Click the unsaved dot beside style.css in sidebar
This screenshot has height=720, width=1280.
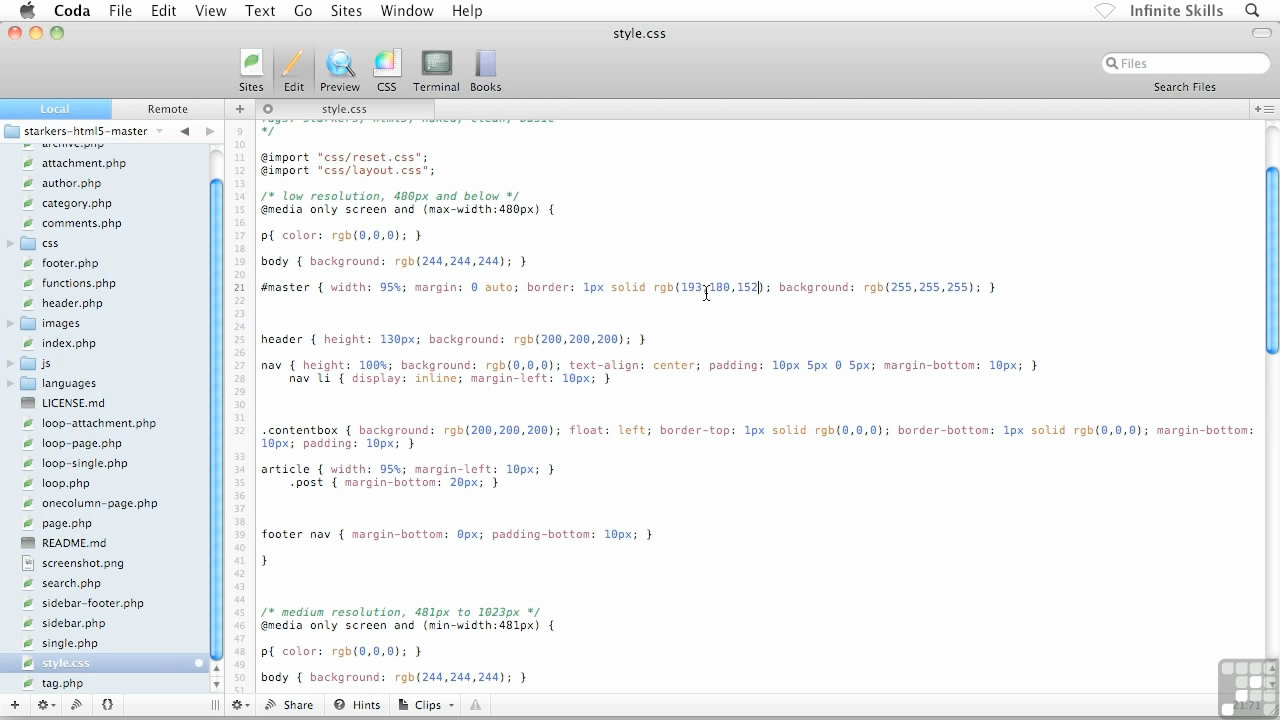coord(199,663)
